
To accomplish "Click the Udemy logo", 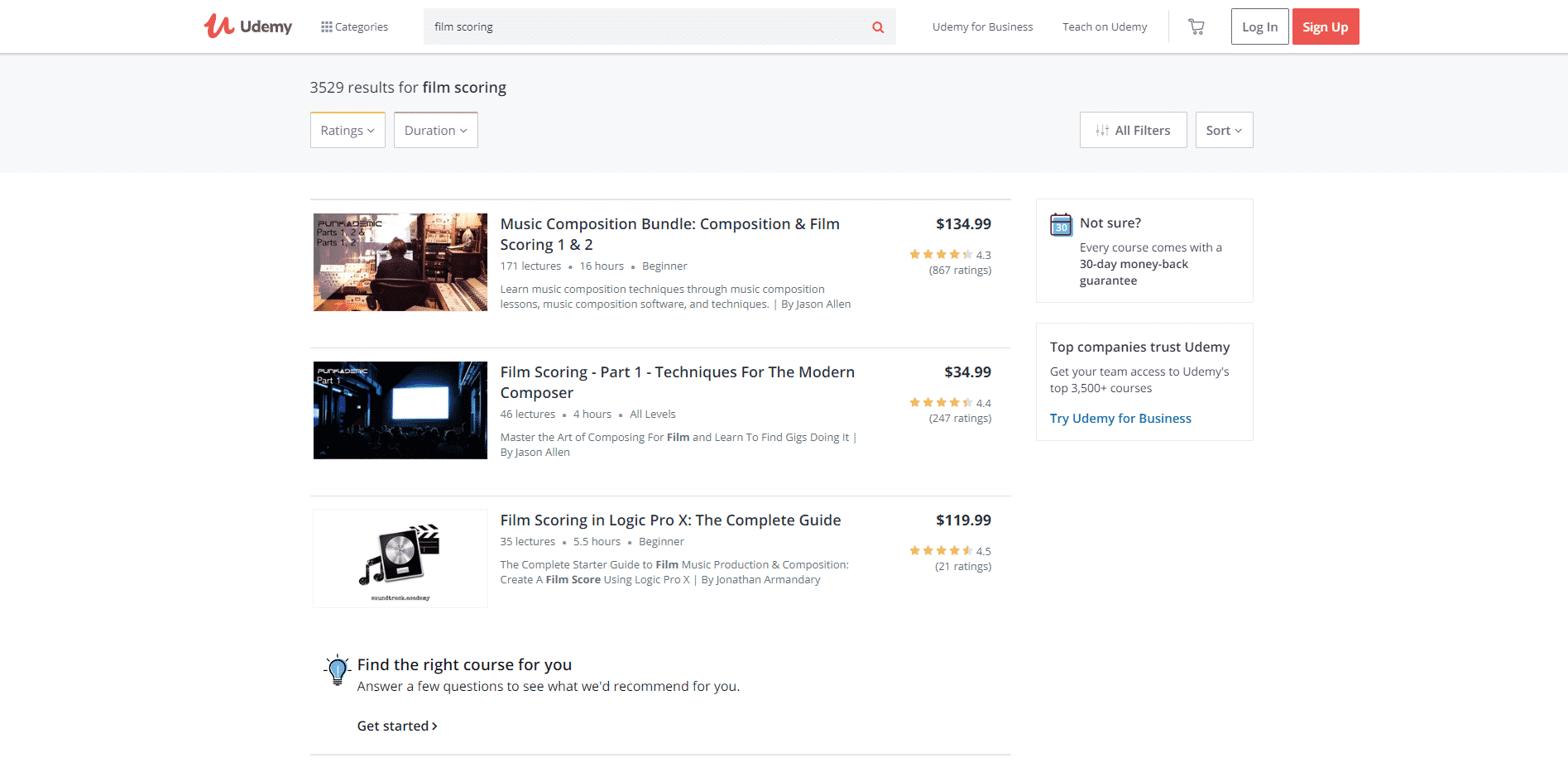I will click(x=248, y=26).
